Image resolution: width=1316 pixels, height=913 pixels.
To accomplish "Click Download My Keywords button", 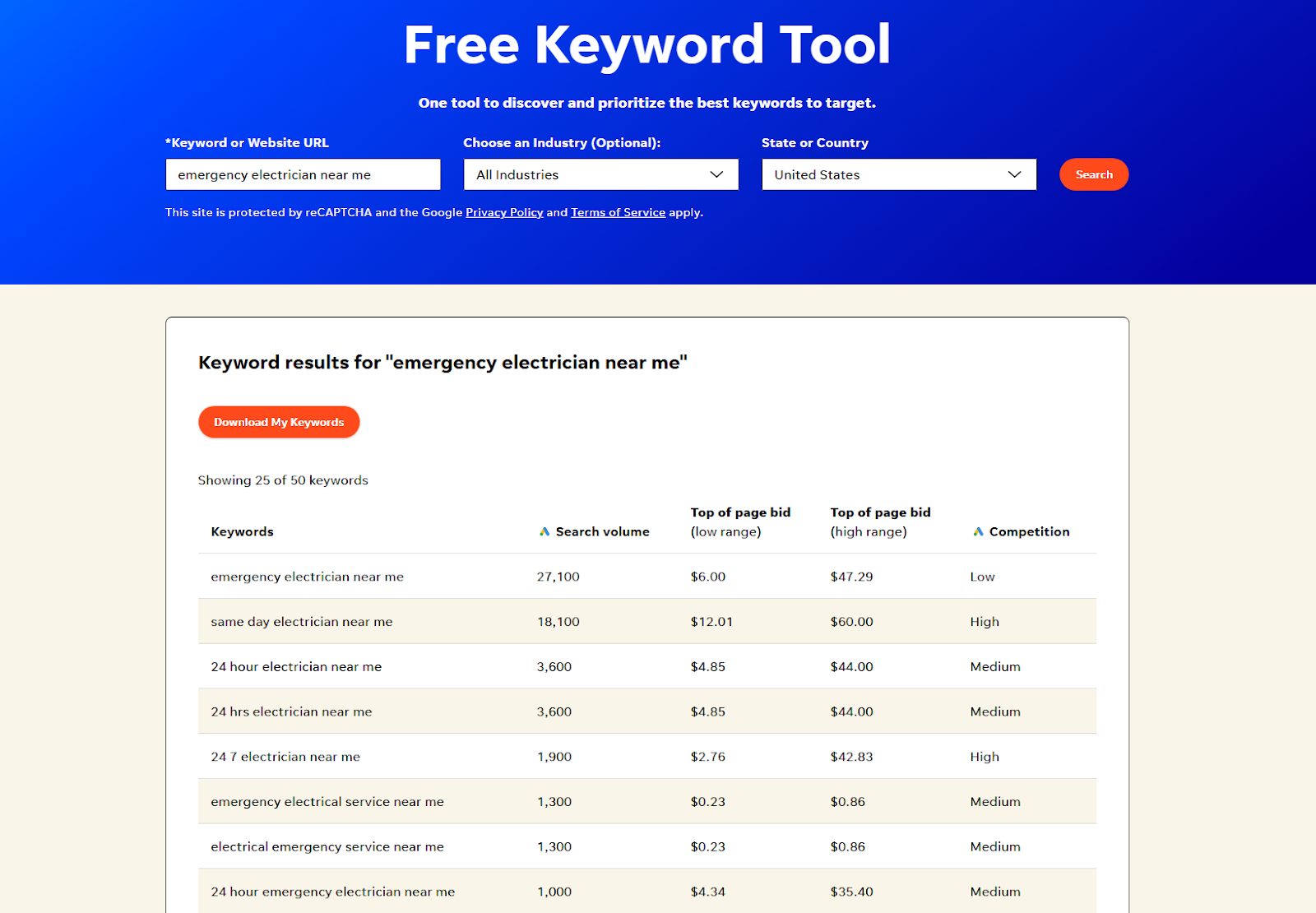I will 279,422.
